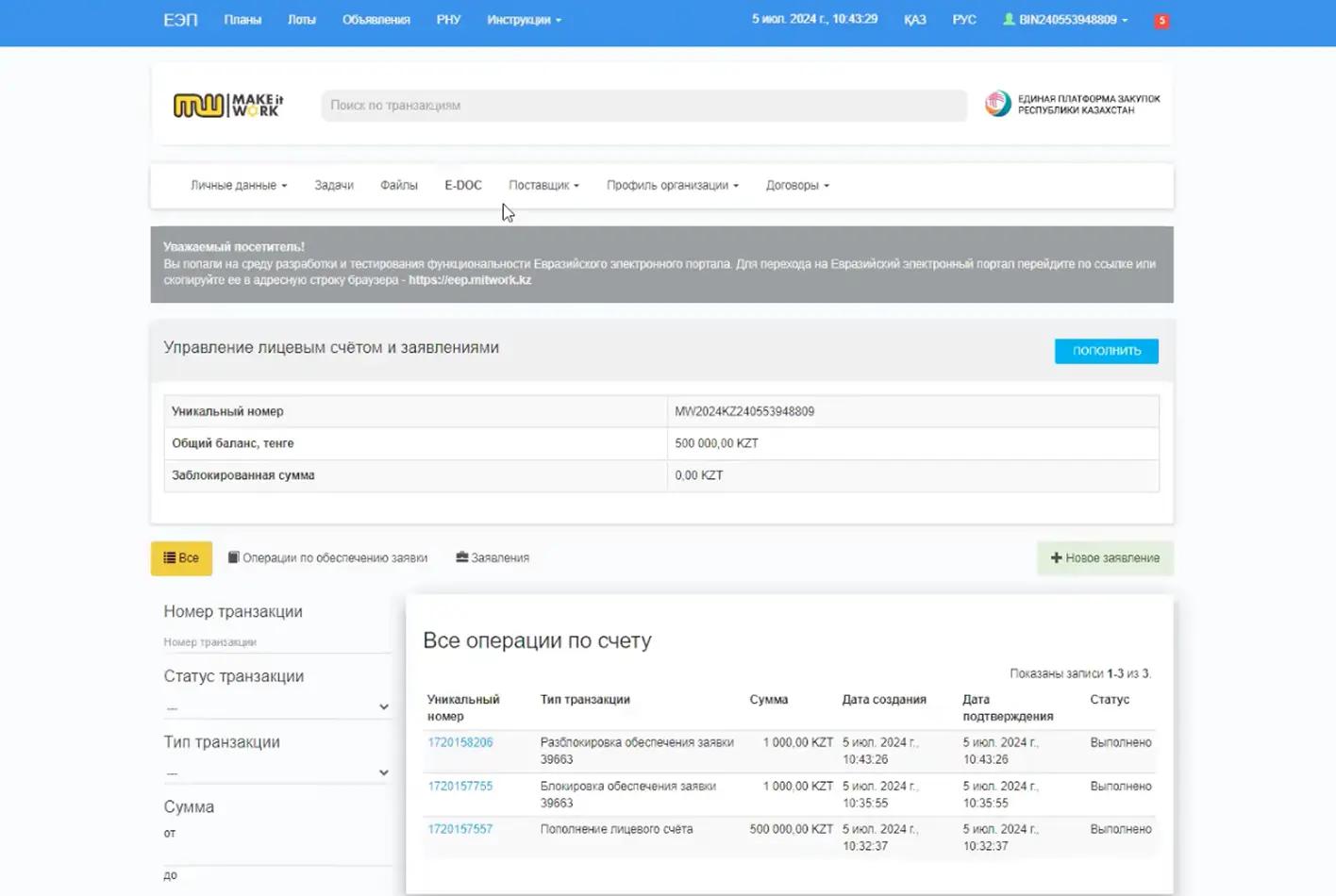
Task: Focus the Номер транзакции input
Action: tap(276, 642)
